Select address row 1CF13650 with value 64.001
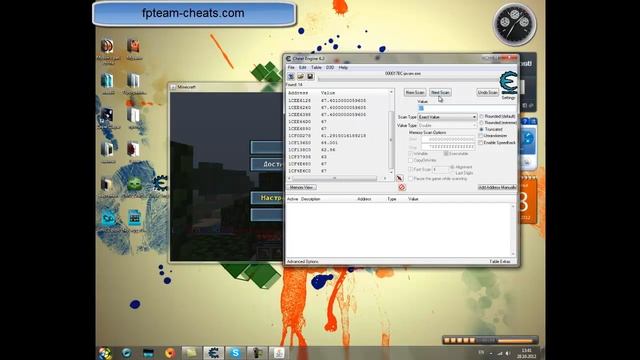This screenshot has width=640, height=360. [338, 143]
